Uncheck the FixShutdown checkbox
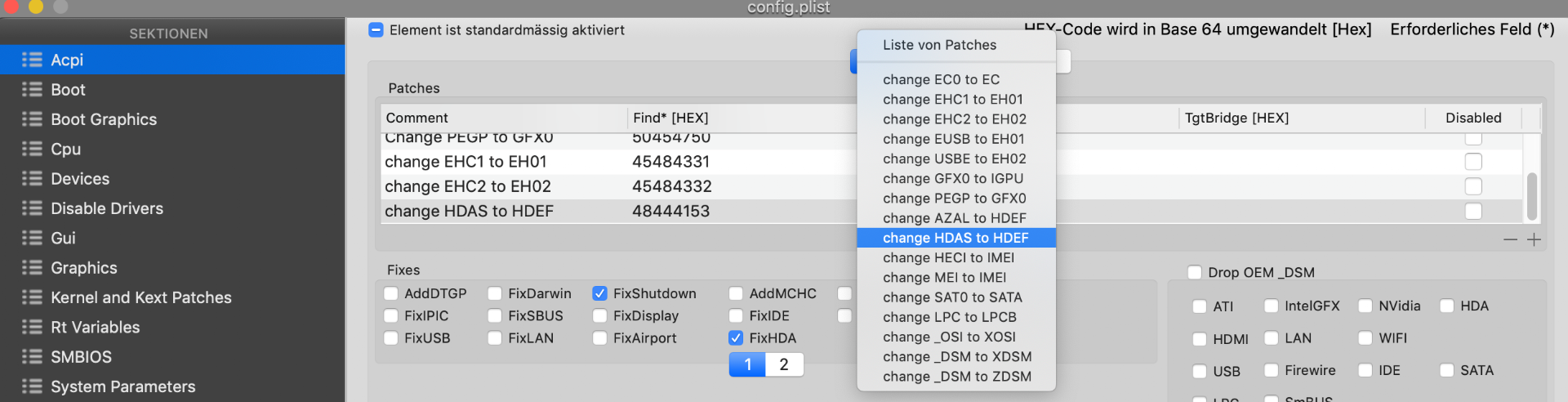This screenshot has width=1568, height=402. 600,293
